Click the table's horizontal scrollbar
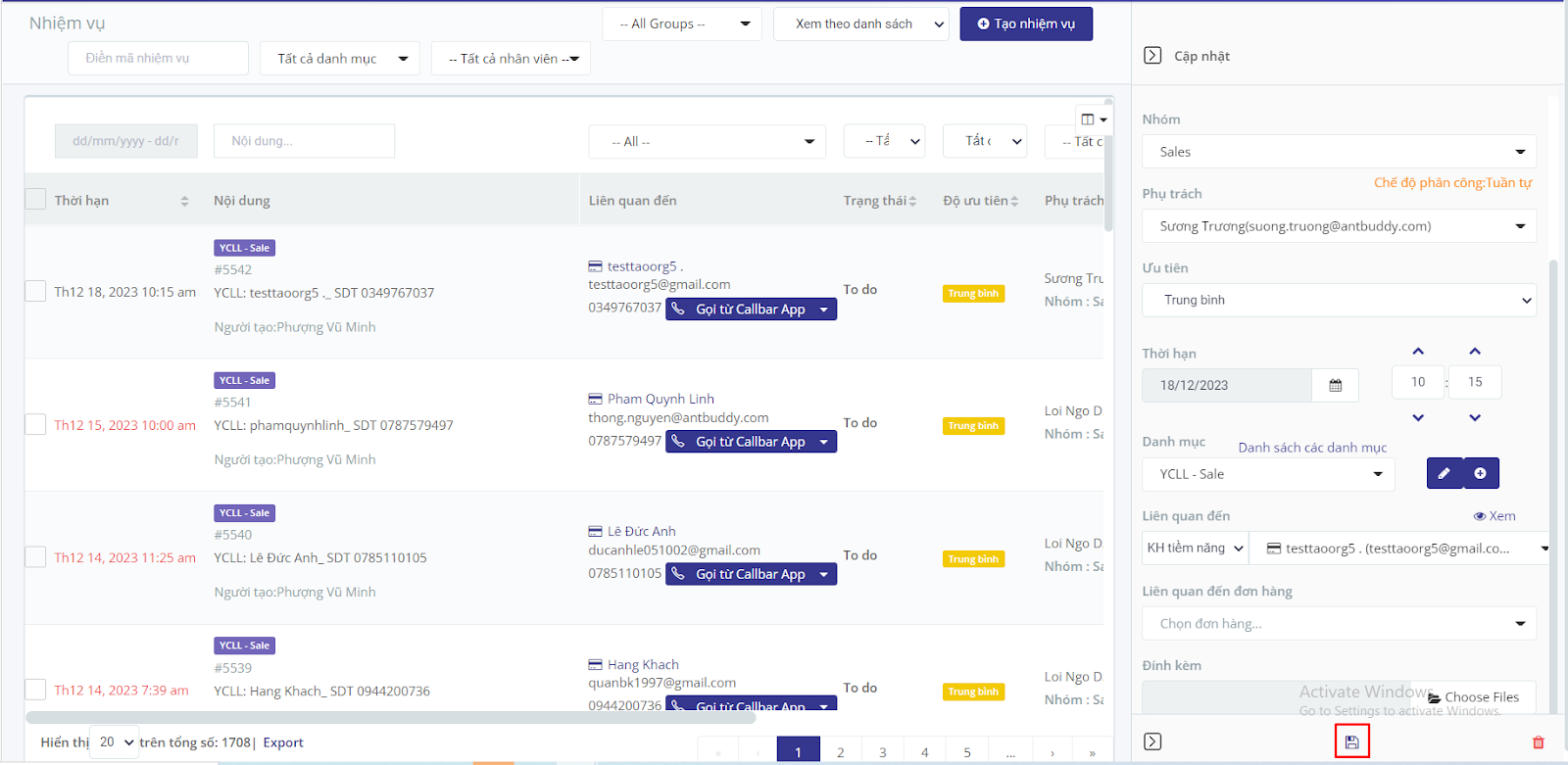This screenshot has width=1568, height=765. pos(392,717)
